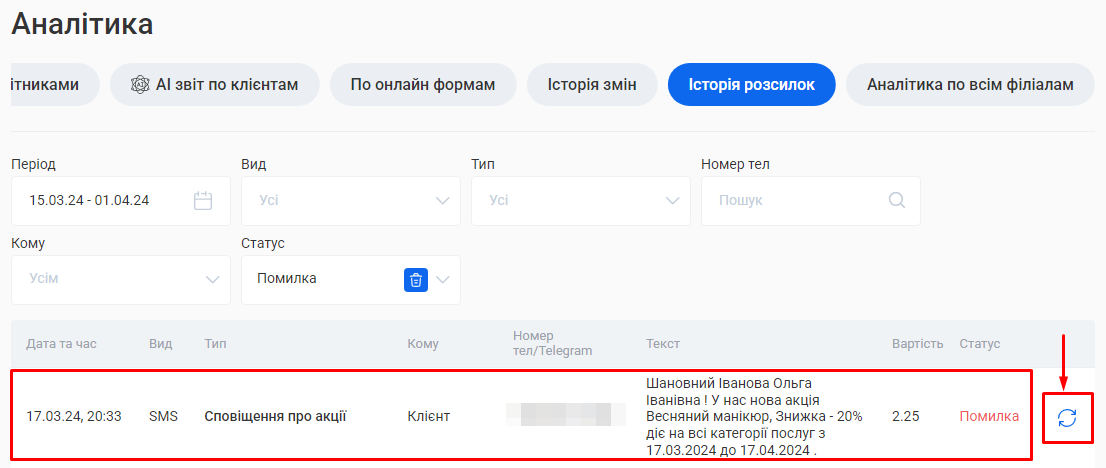Click the Період date range field
Image resolution: width=1106 pixels, height=468 pixels.
coord(121,200)
